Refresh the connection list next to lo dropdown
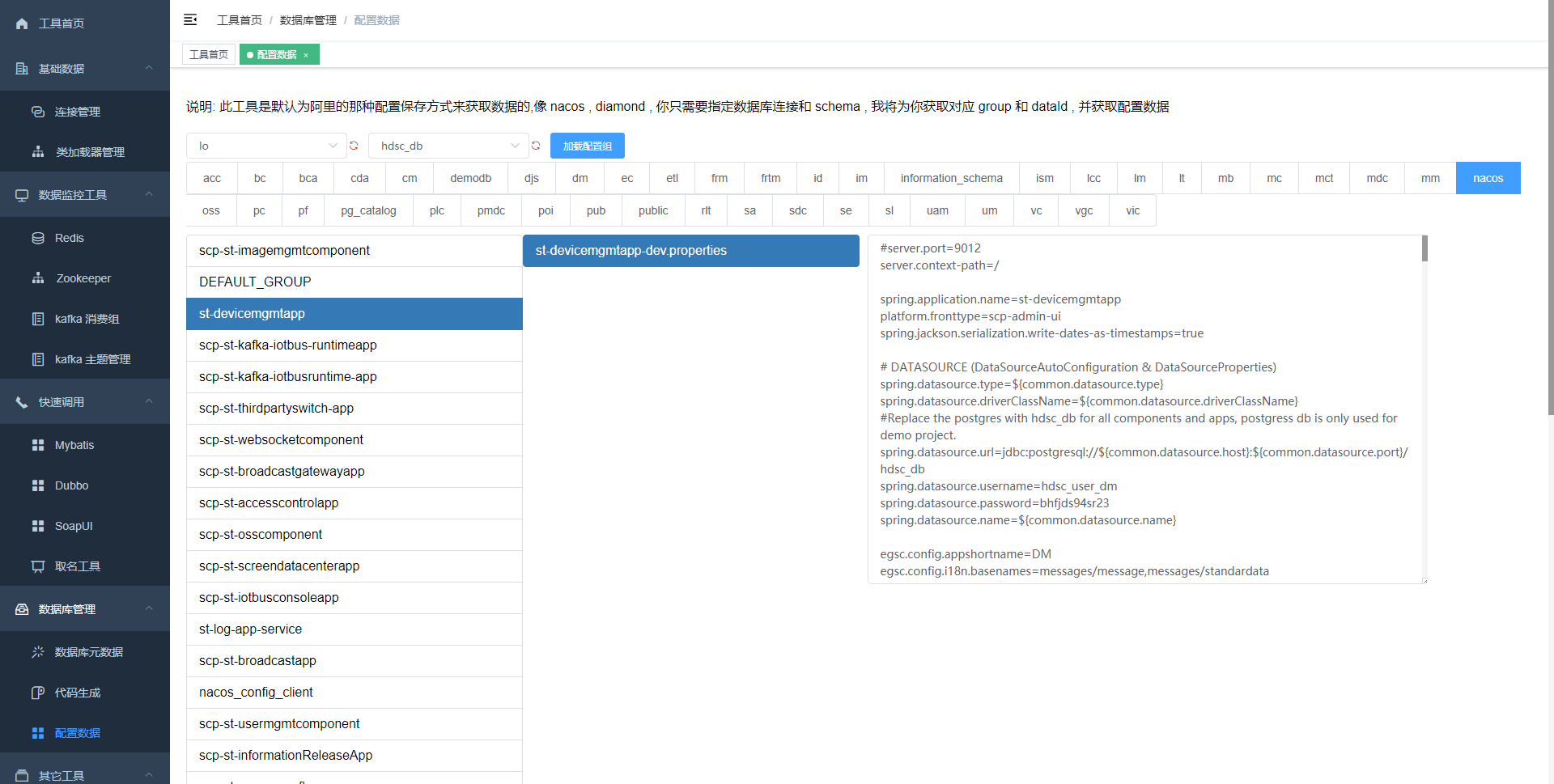Image resolution: width=1554 pixels, height=784 pixels. [x=354, y=146]
